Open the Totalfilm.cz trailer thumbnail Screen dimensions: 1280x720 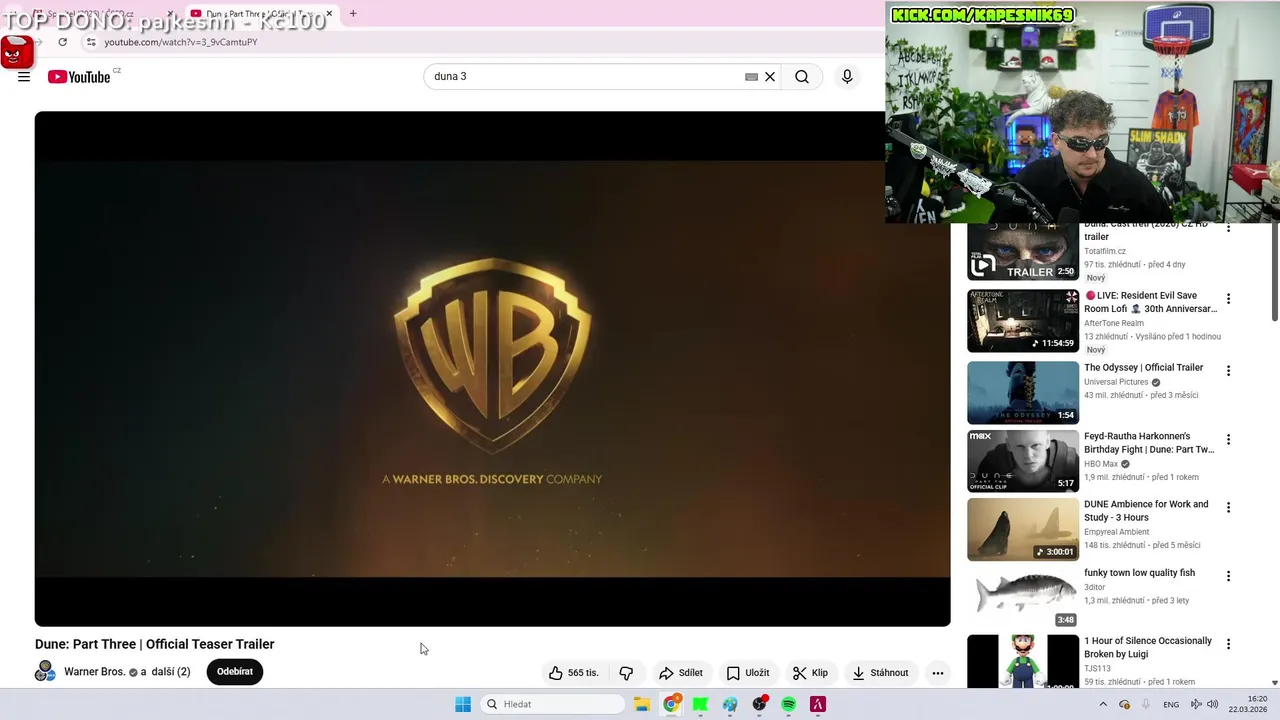point(1023,251)
